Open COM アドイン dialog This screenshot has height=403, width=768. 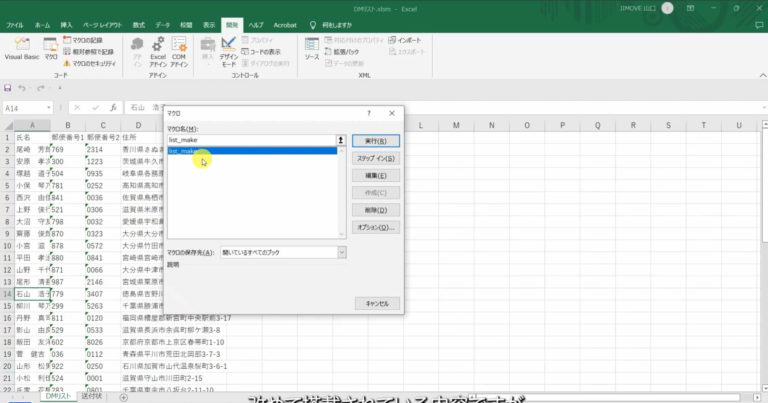coord(179,49)
